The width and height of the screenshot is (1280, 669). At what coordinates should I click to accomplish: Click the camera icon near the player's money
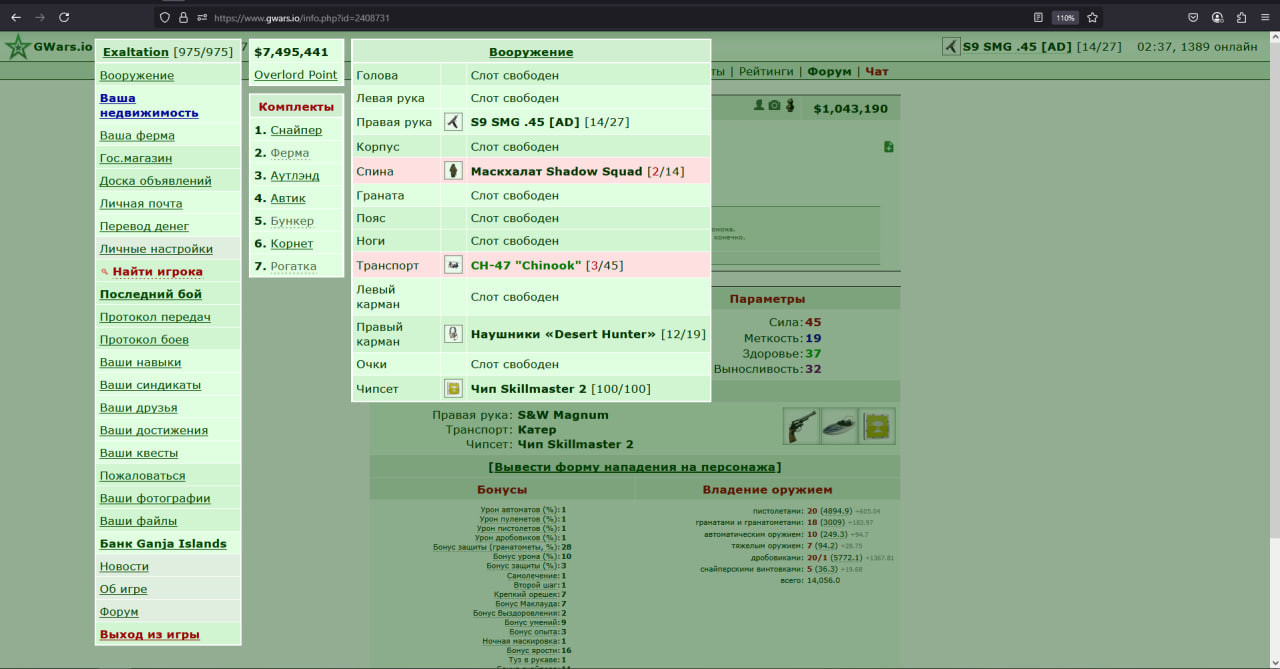774,106
